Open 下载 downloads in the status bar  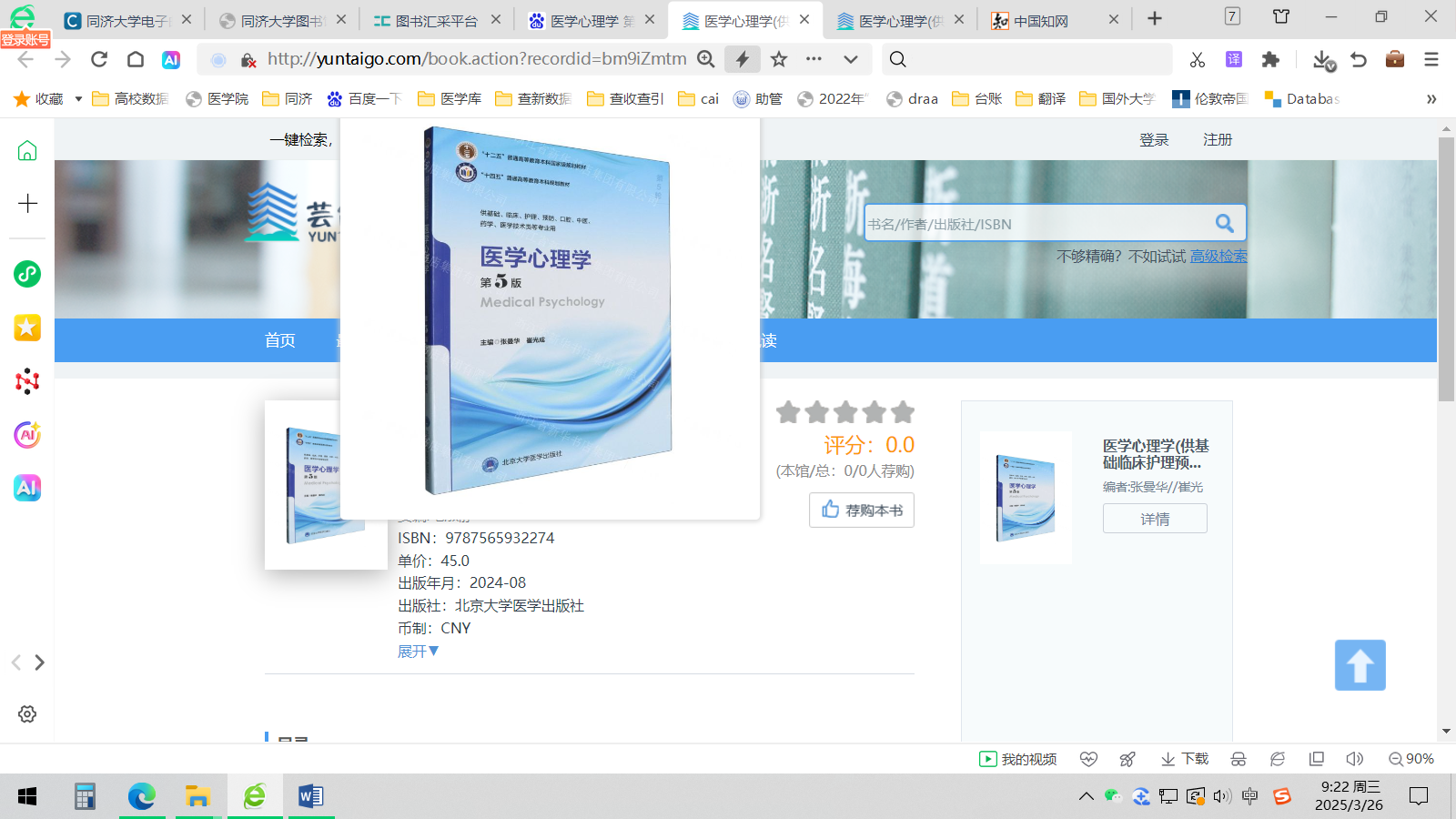1184,759
